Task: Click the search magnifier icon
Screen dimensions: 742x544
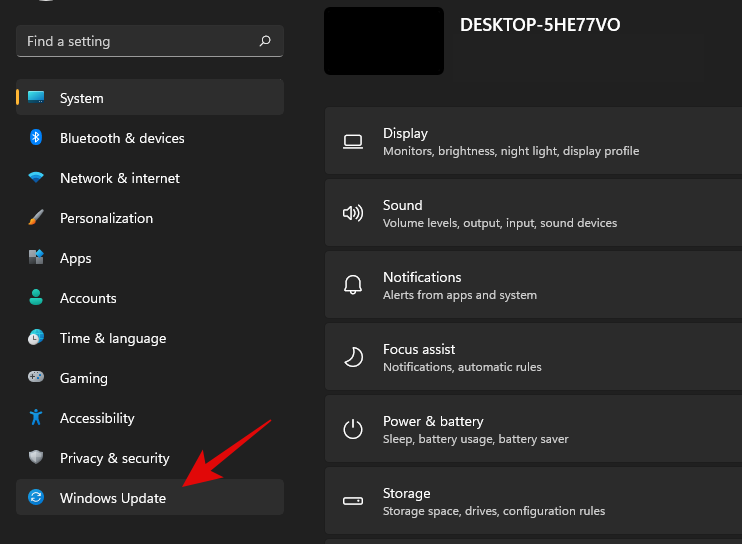Action: pyautogui.click(x=265, y=41)
